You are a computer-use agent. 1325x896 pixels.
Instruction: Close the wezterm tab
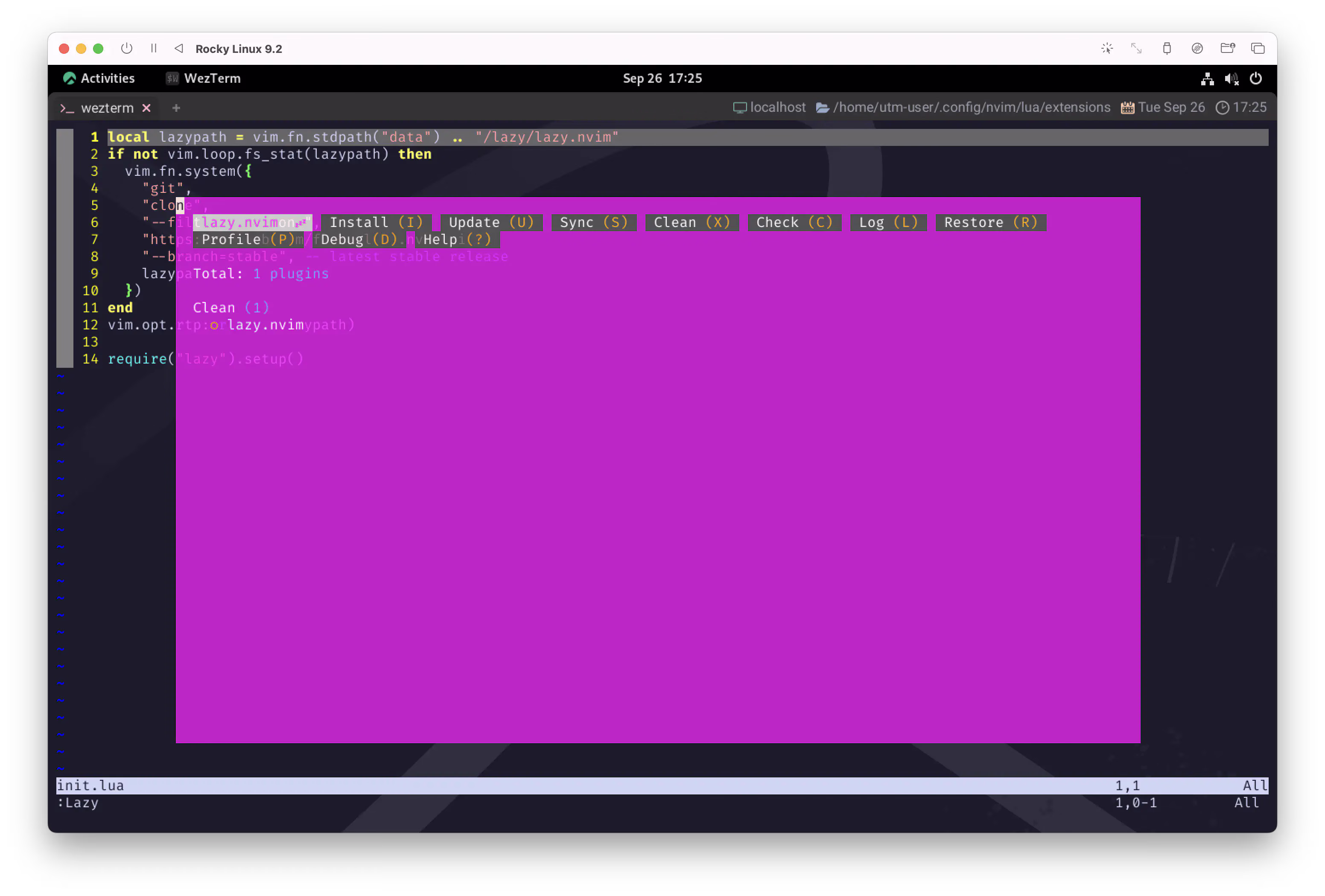pyautogui.click(x=146, y=108)
